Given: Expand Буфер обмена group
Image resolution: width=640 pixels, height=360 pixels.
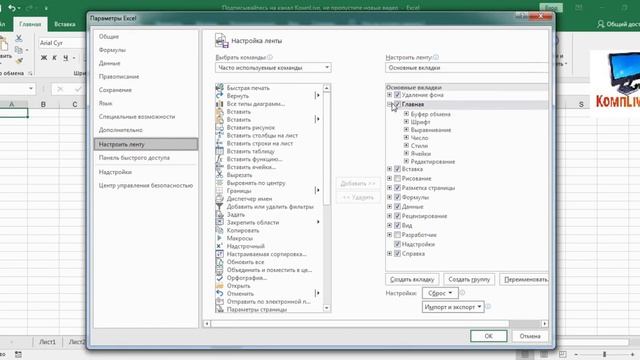Looking at the screenshot, I should [x=406, y=114].
